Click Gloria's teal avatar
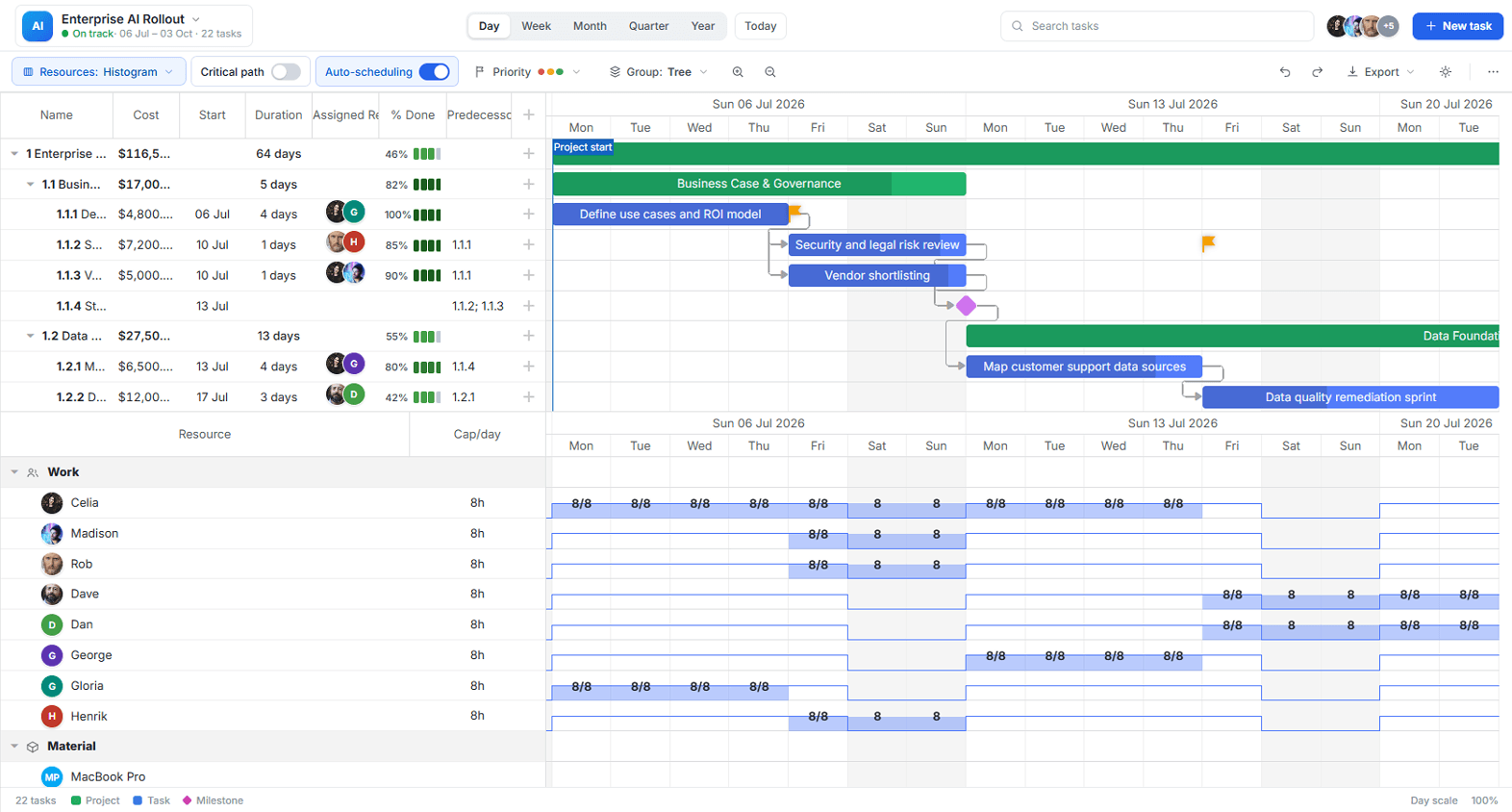Image resolution: width=1512 pixels, height=812 pixels. (x=52, y=686)
